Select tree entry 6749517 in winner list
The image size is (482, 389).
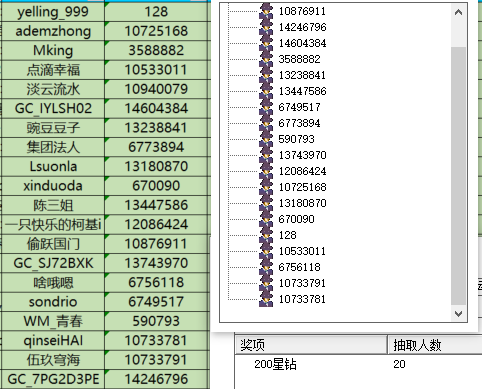299,107
